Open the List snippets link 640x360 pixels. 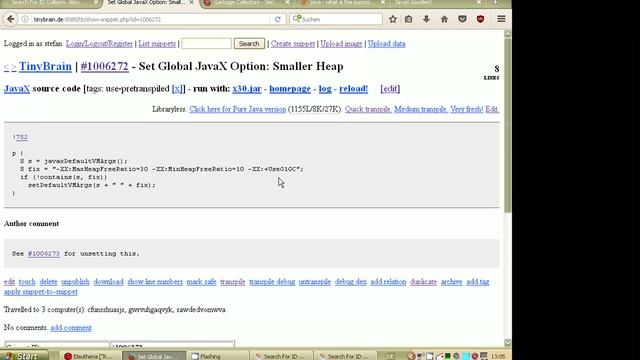pos(157,44)
